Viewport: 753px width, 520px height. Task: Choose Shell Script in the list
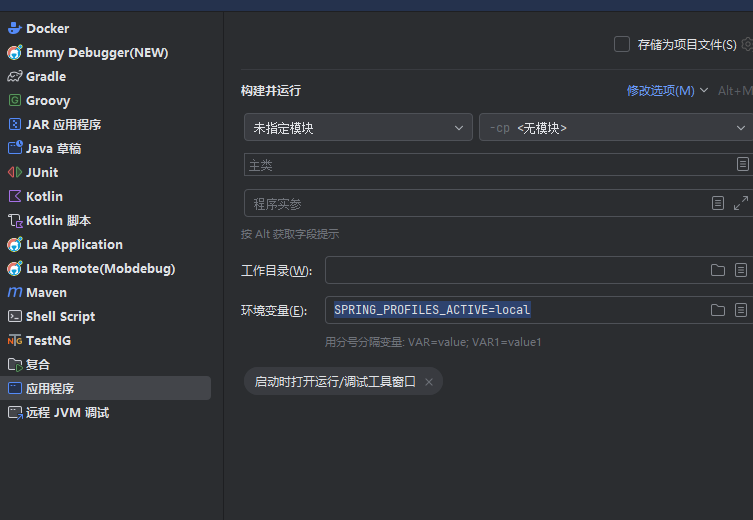[106, 316]
